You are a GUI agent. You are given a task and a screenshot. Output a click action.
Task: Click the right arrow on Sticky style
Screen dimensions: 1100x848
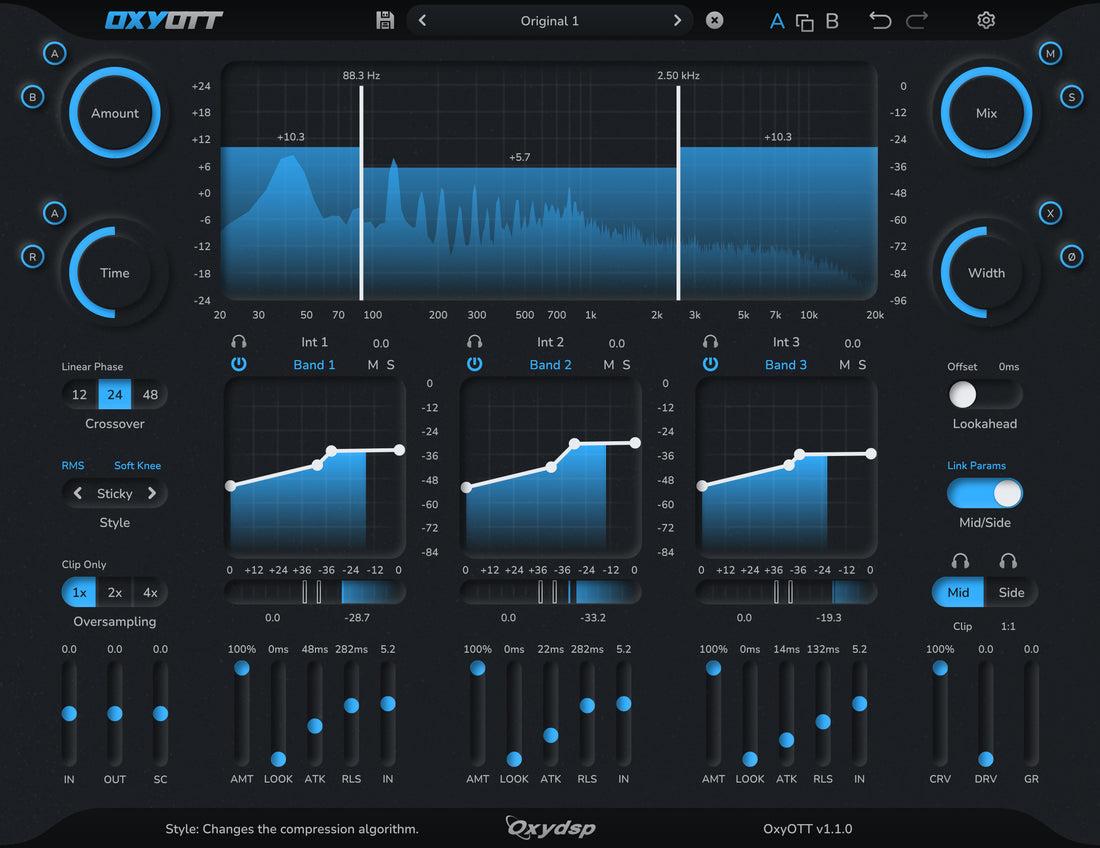153,493
